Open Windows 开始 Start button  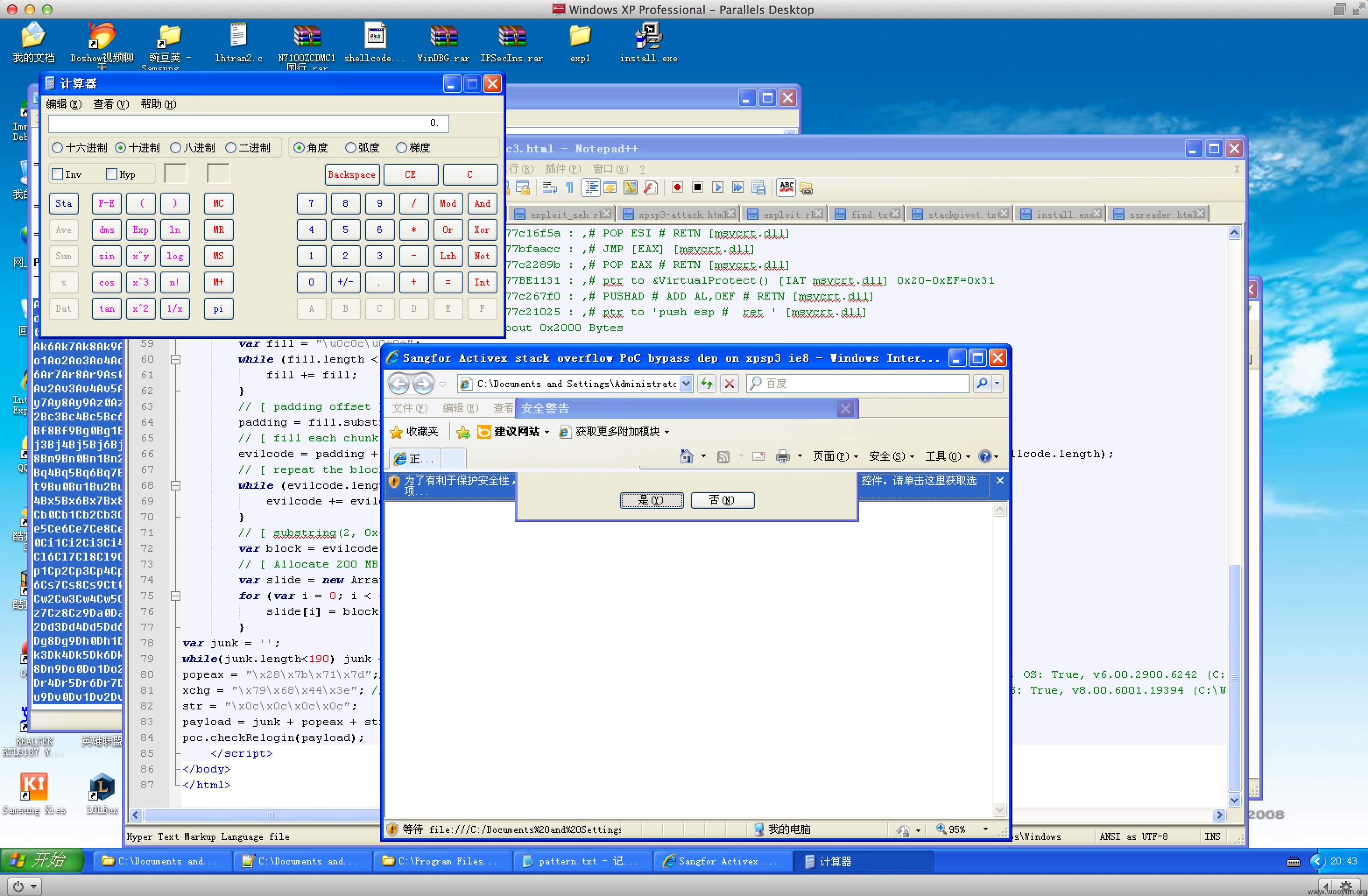pos(42,861)
